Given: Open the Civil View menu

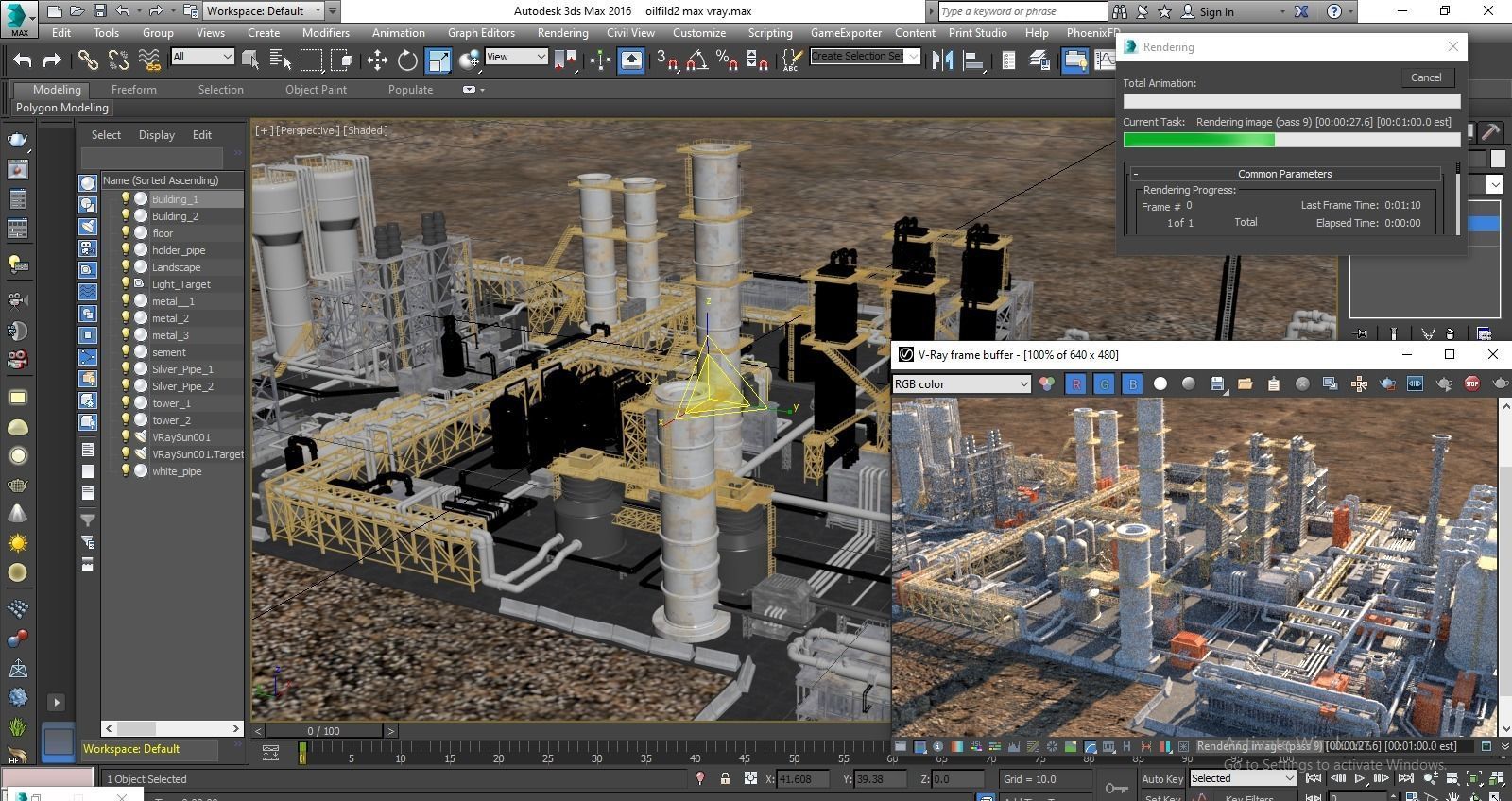Looking at the screenshot, I should tap(630, 32).
